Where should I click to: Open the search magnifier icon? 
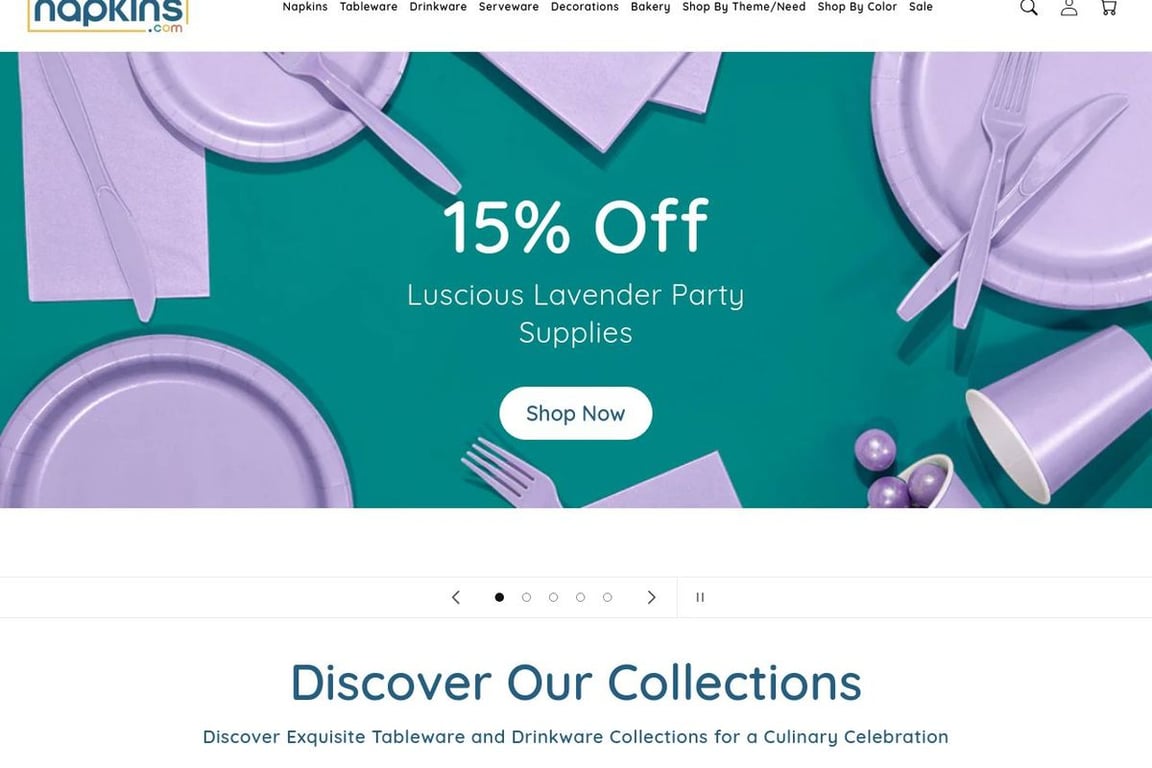point(1029,7)
